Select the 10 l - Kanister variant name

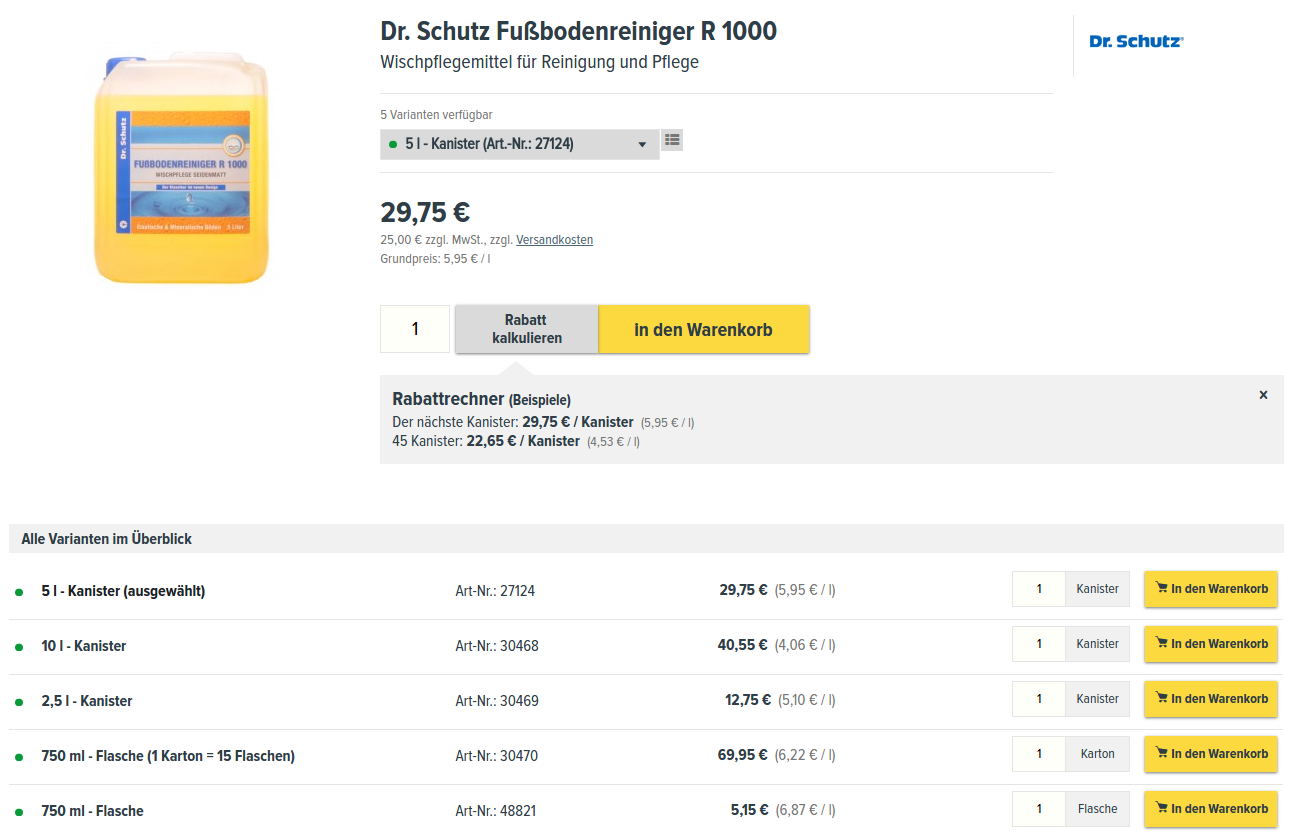coord(84,646)
